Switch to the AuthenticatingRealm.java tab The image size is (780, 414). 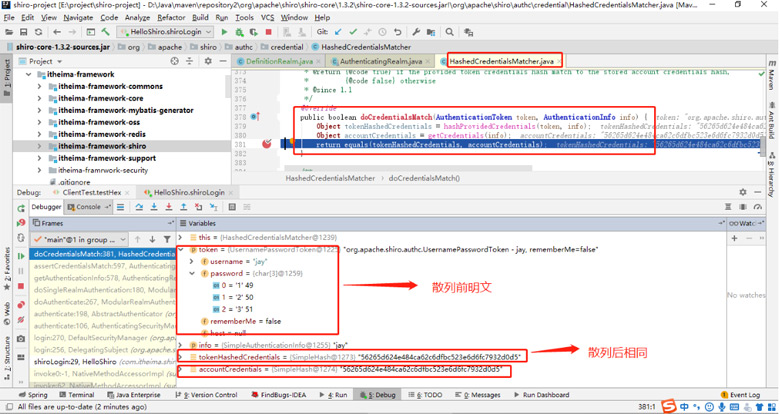pos(380,61)
